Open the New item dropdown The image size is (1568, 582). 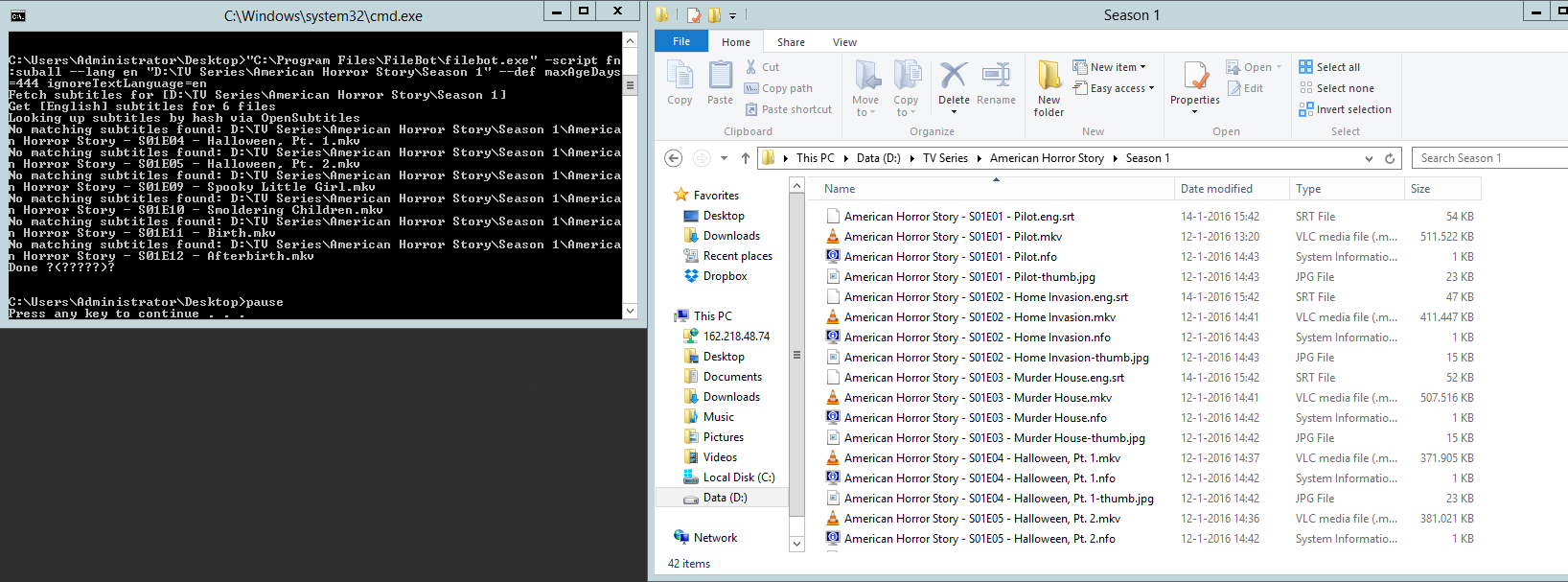tap(1109, 67)
